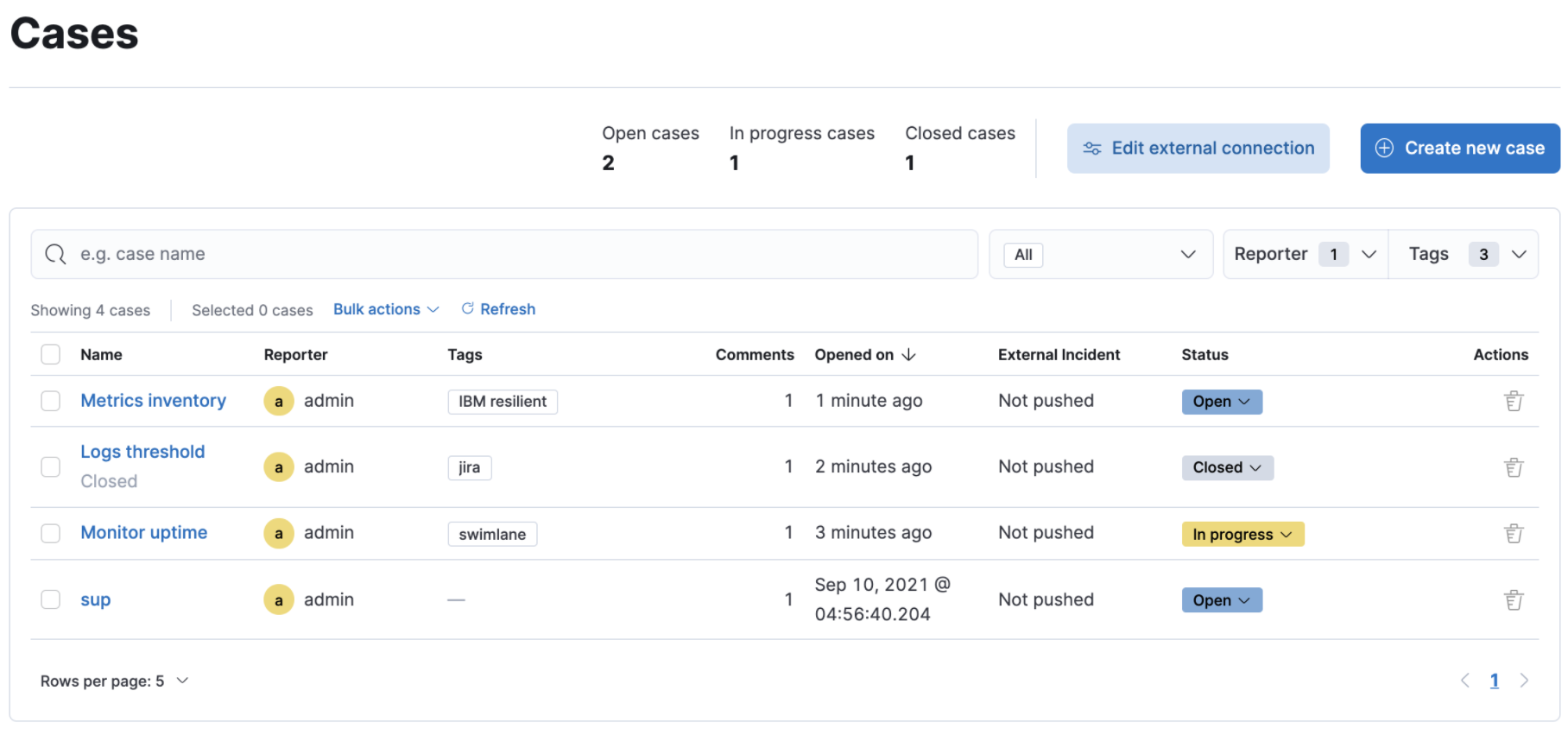Click the Opened on sort arrow
Screen dimensions: 1568x729
[x=908, y=355]
